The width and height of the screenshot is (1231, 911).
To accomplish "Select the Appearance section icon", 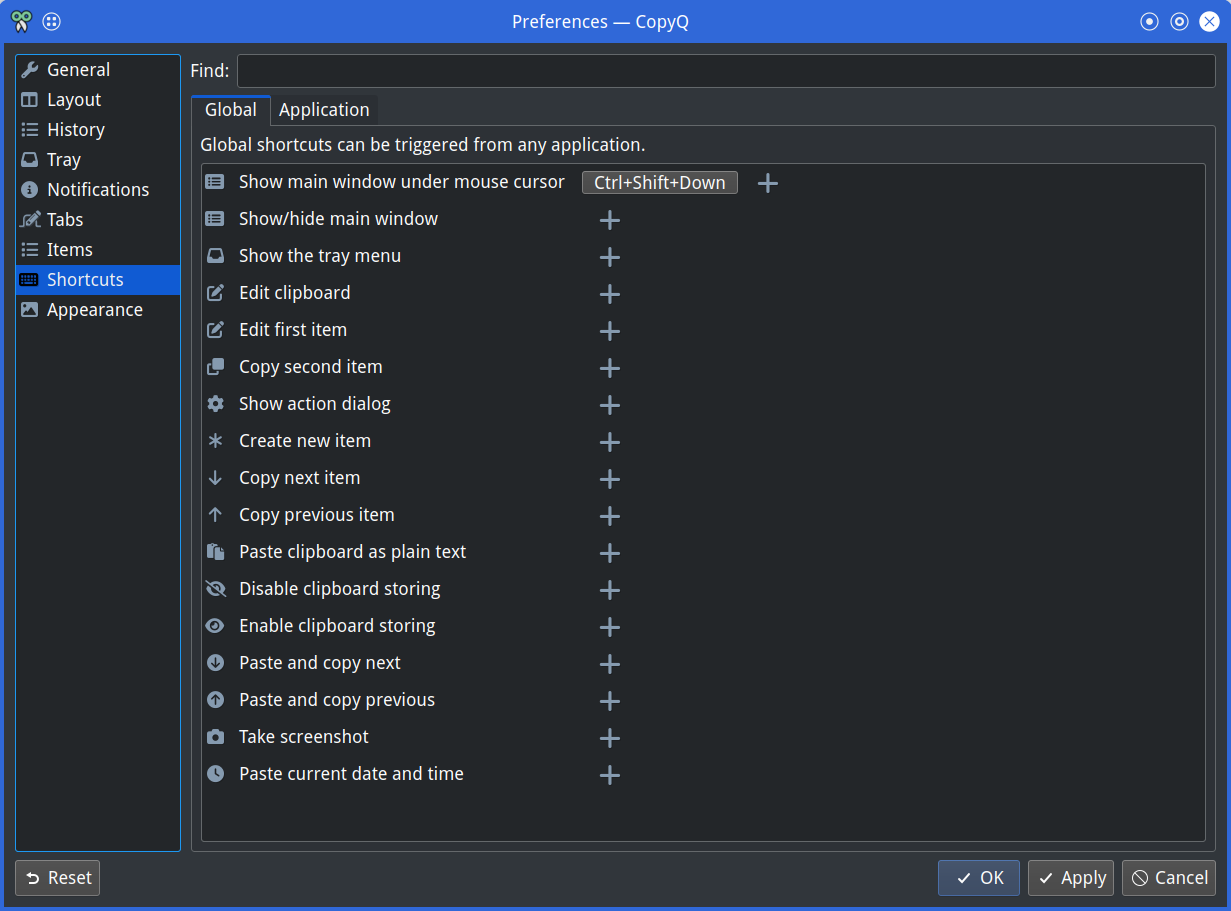I will (28, 310).
